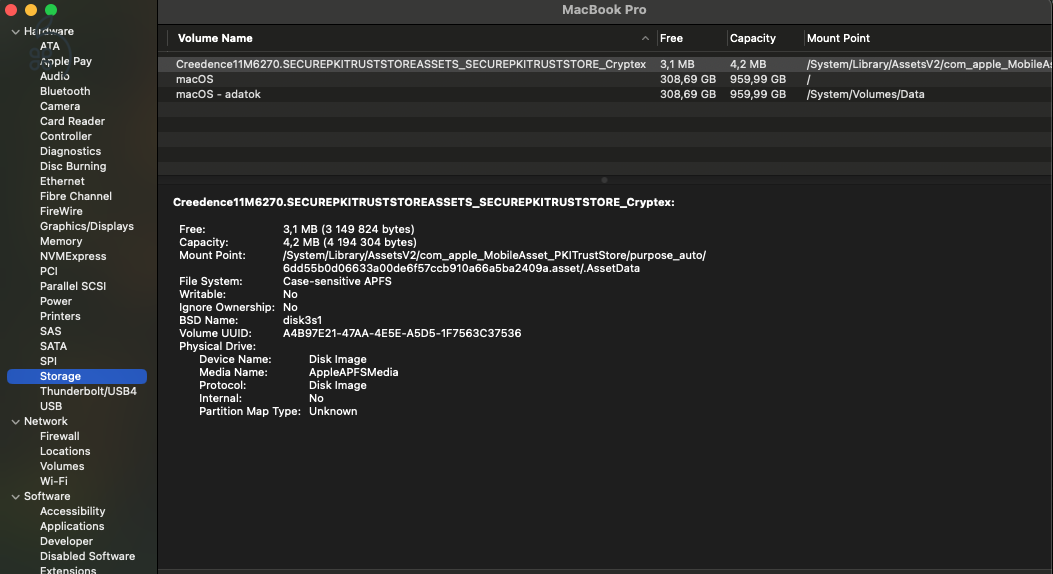
Task: Click the Case-sensitive APFS file system value
Action: 337,281
